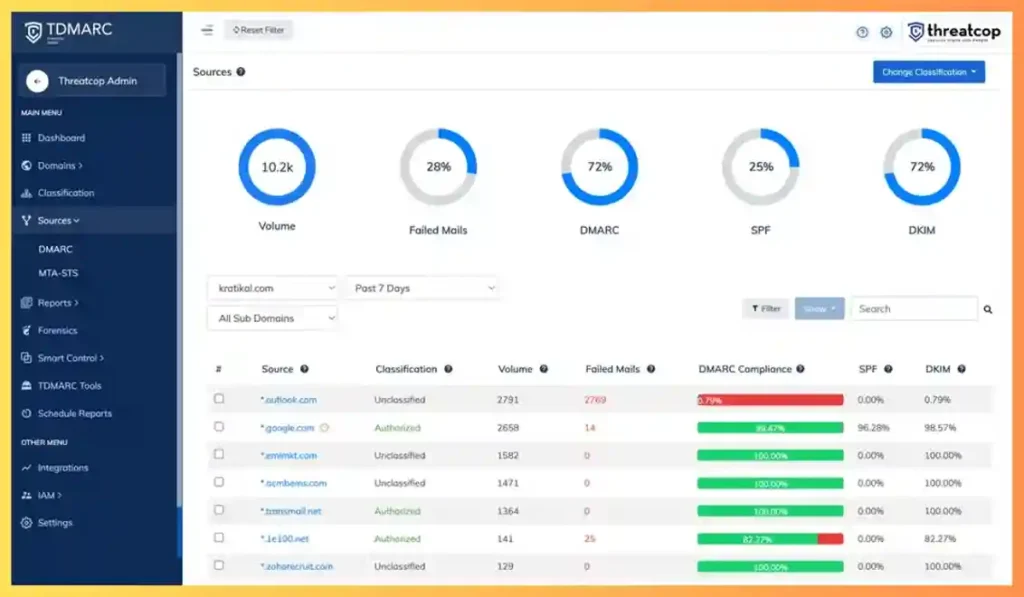Open the zohorecruit.com source link

(x=296, y=567)
